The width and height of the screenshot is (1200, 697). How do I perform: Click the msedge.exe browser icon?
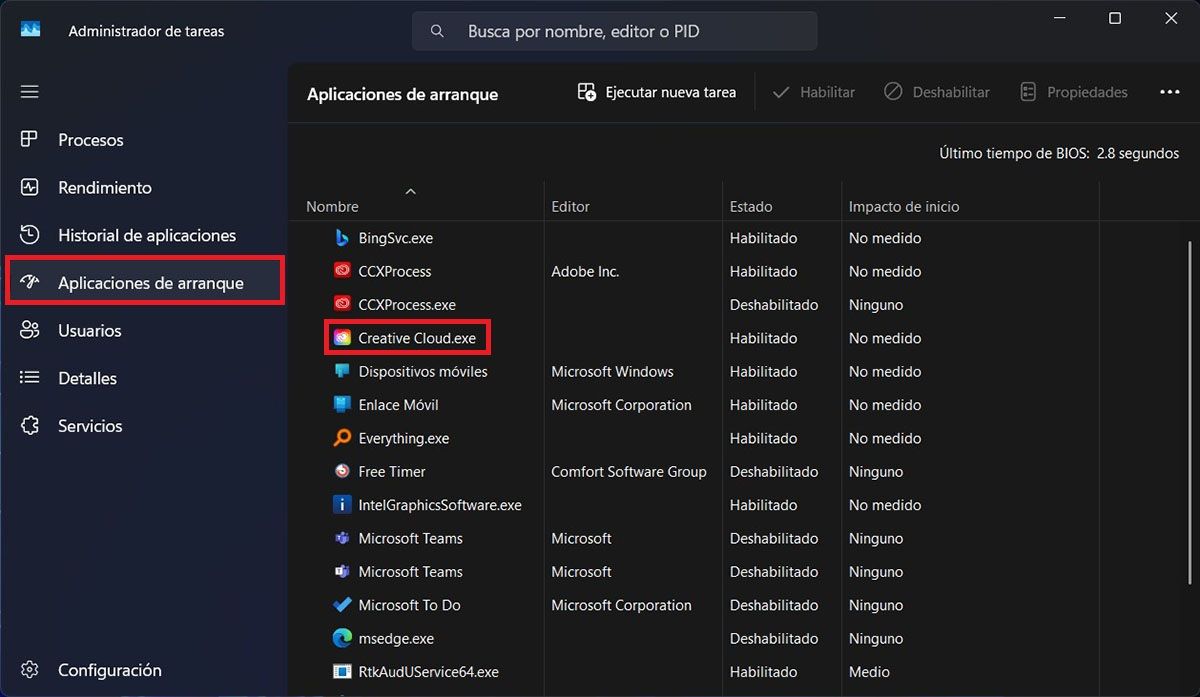[342, 638]
